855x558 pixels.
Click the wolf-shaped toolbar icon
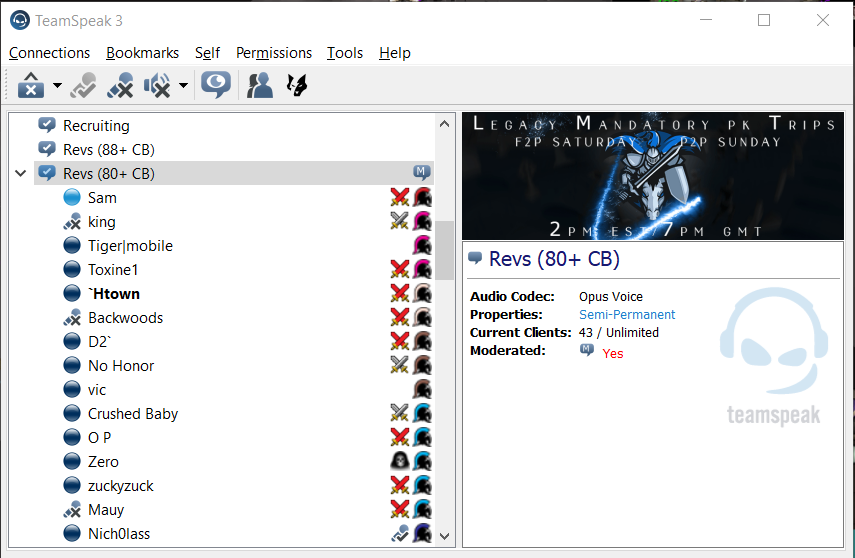click(297, 86)
